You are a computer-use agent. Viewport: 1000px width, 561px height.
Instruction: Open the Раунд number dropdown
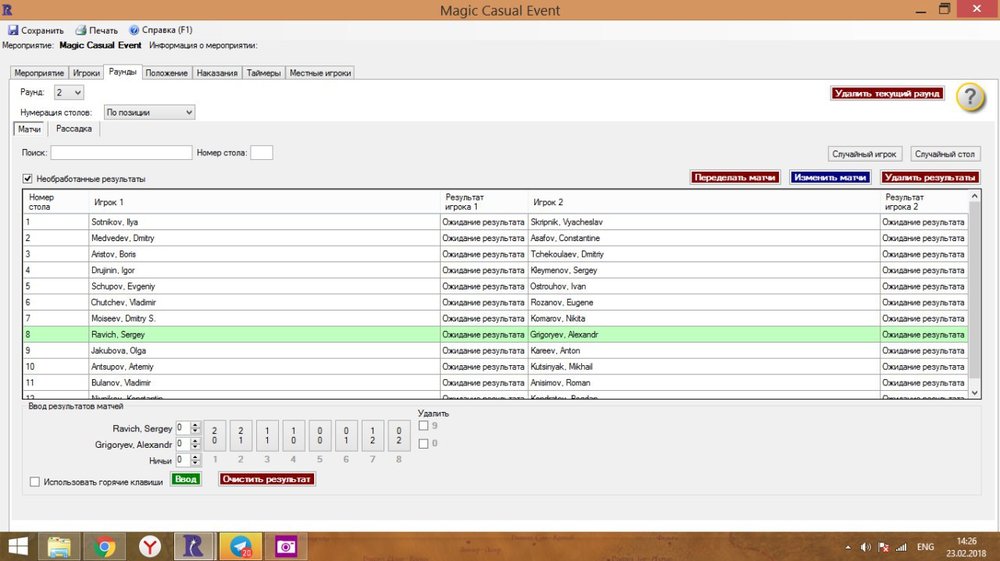(x=71, y=92)
